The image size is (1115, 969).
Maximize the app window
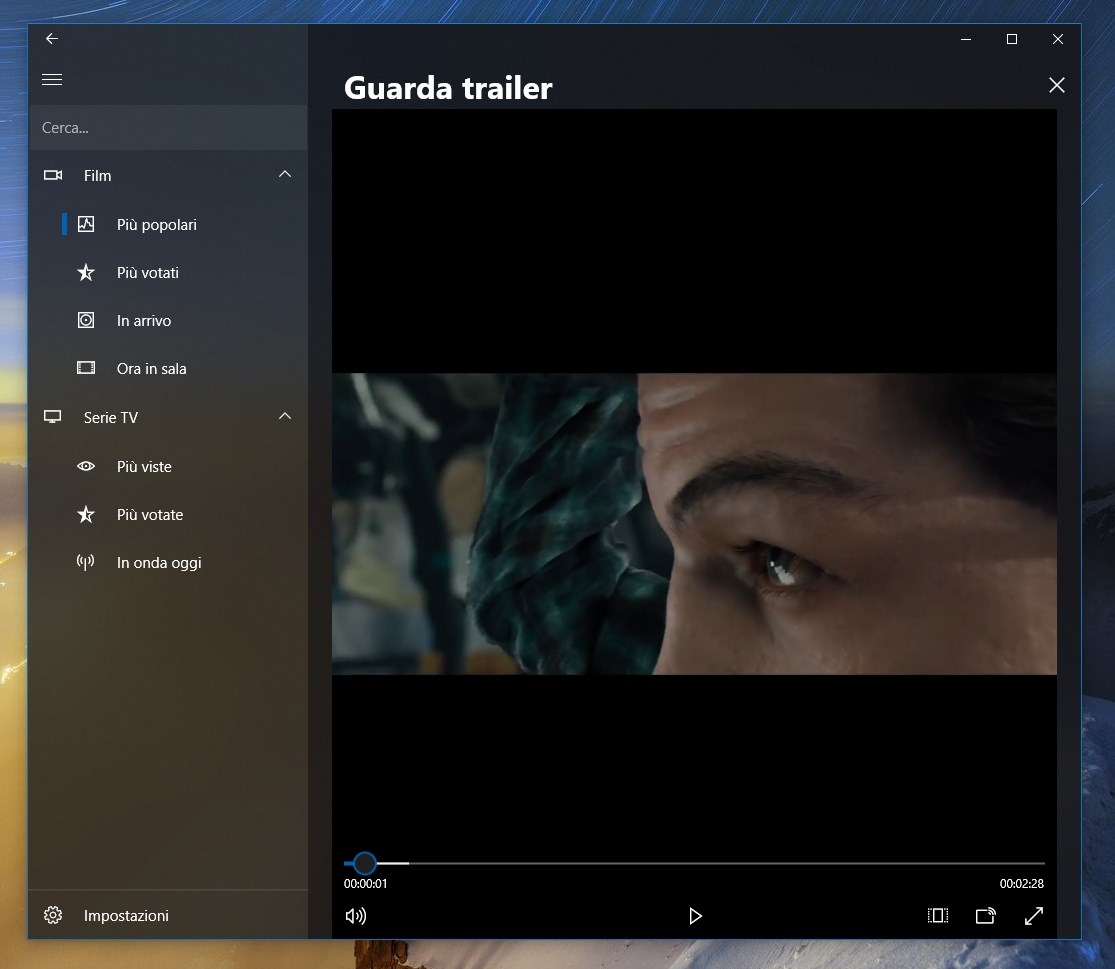click(x=1012, y=39)
